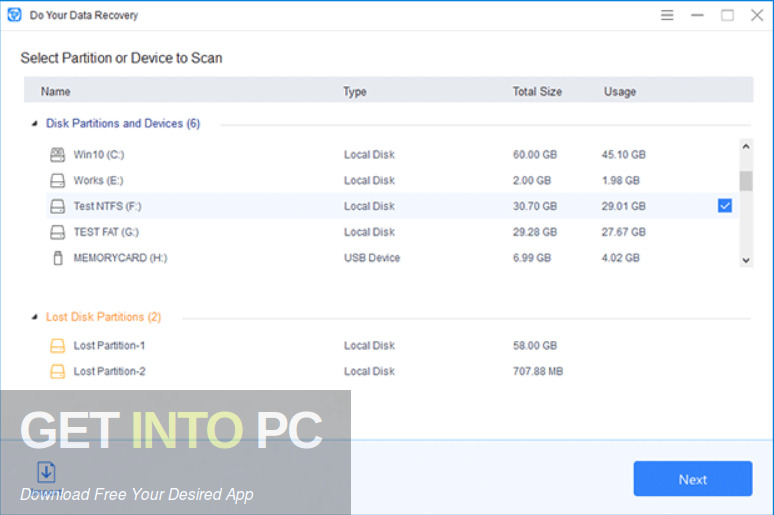Collapse the Lost Disk Partitions group
Screen dimensions: 774x515
click(x=34, y=317)
